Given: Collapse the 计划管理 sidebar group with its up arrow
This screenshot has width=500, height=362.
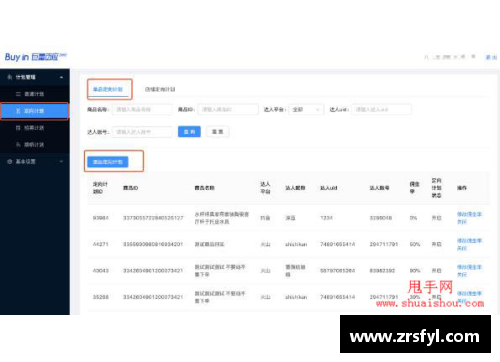Looking at the screenshot, I should [x=61, y=77].
